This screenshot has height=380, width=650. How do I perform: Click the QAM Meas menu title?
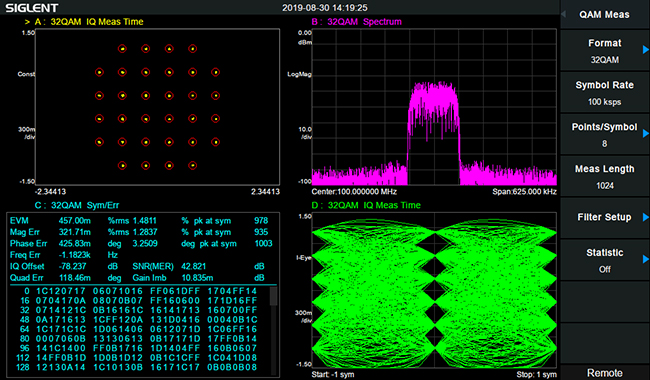click(x=604, y=15)
